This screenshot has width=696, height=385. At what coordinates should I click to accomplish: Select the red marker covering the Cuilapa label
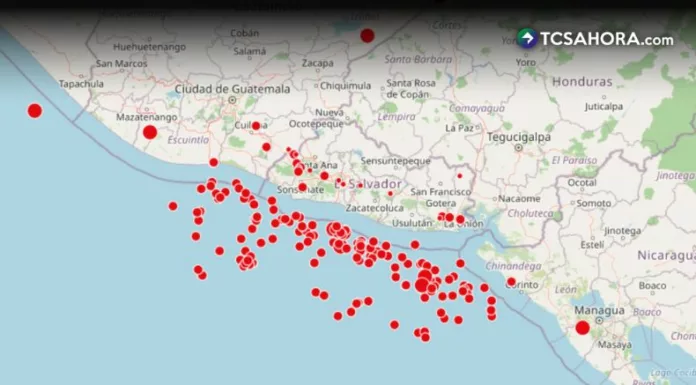[x=256, y=126]
